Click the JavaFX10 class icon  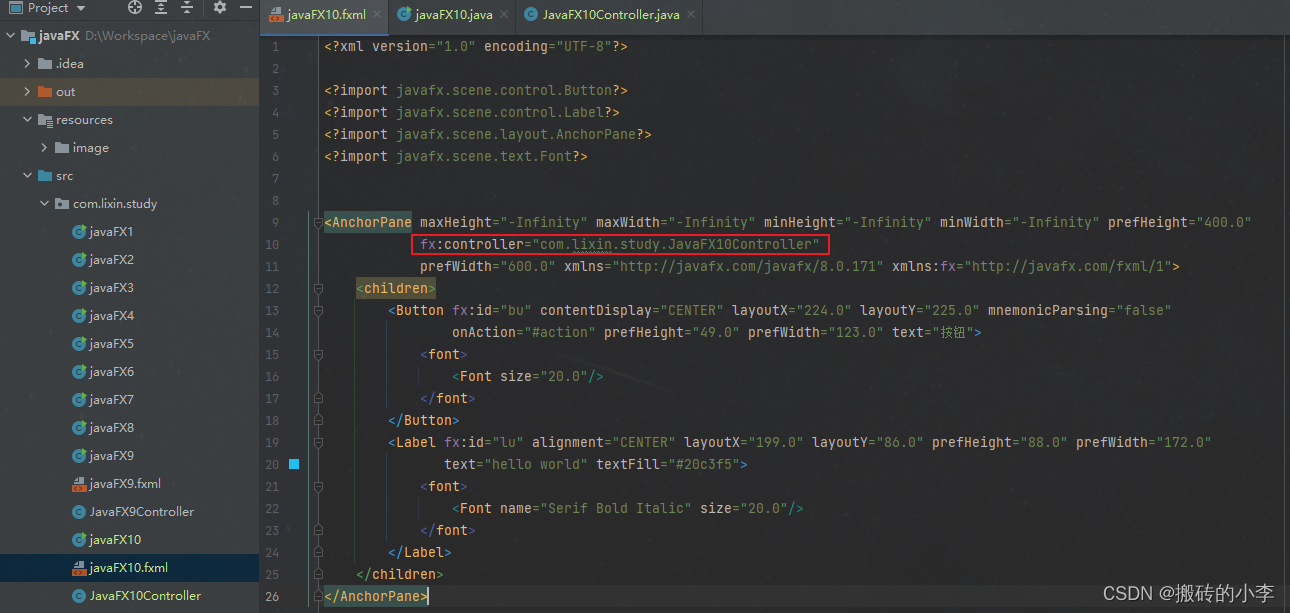pyautogui.click(x=80, y=539)
